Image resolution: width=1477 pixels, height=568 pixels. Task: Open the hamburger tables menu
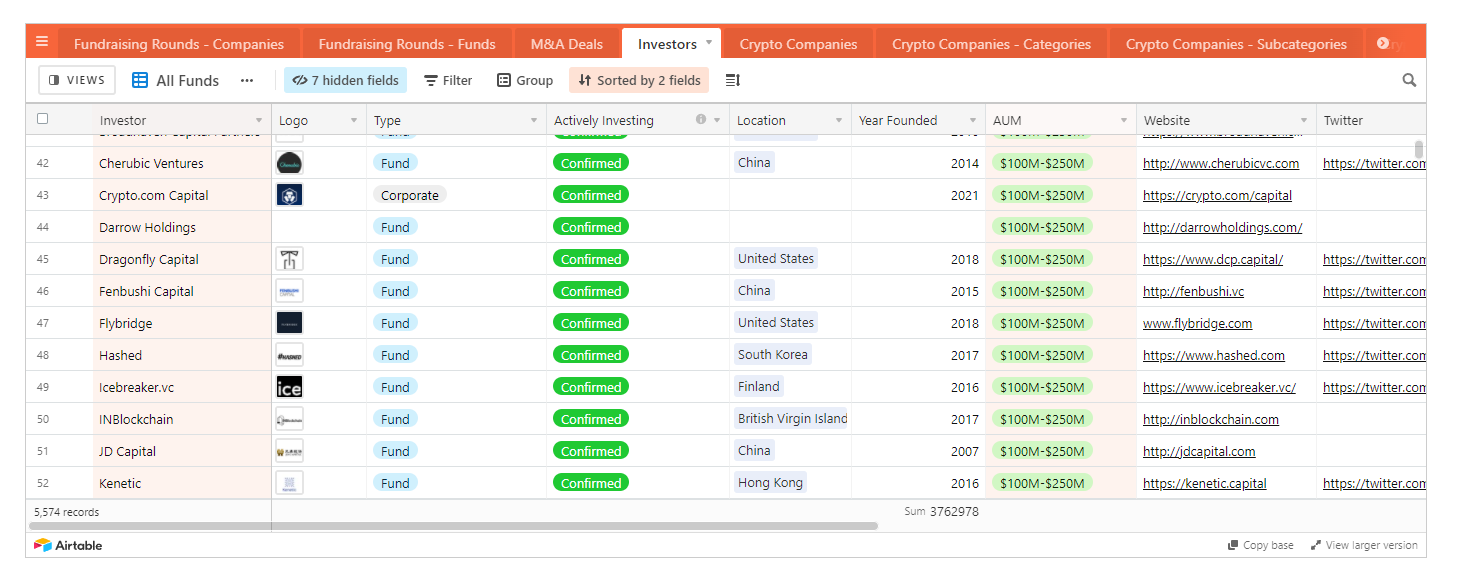click(x=41, y=42)
